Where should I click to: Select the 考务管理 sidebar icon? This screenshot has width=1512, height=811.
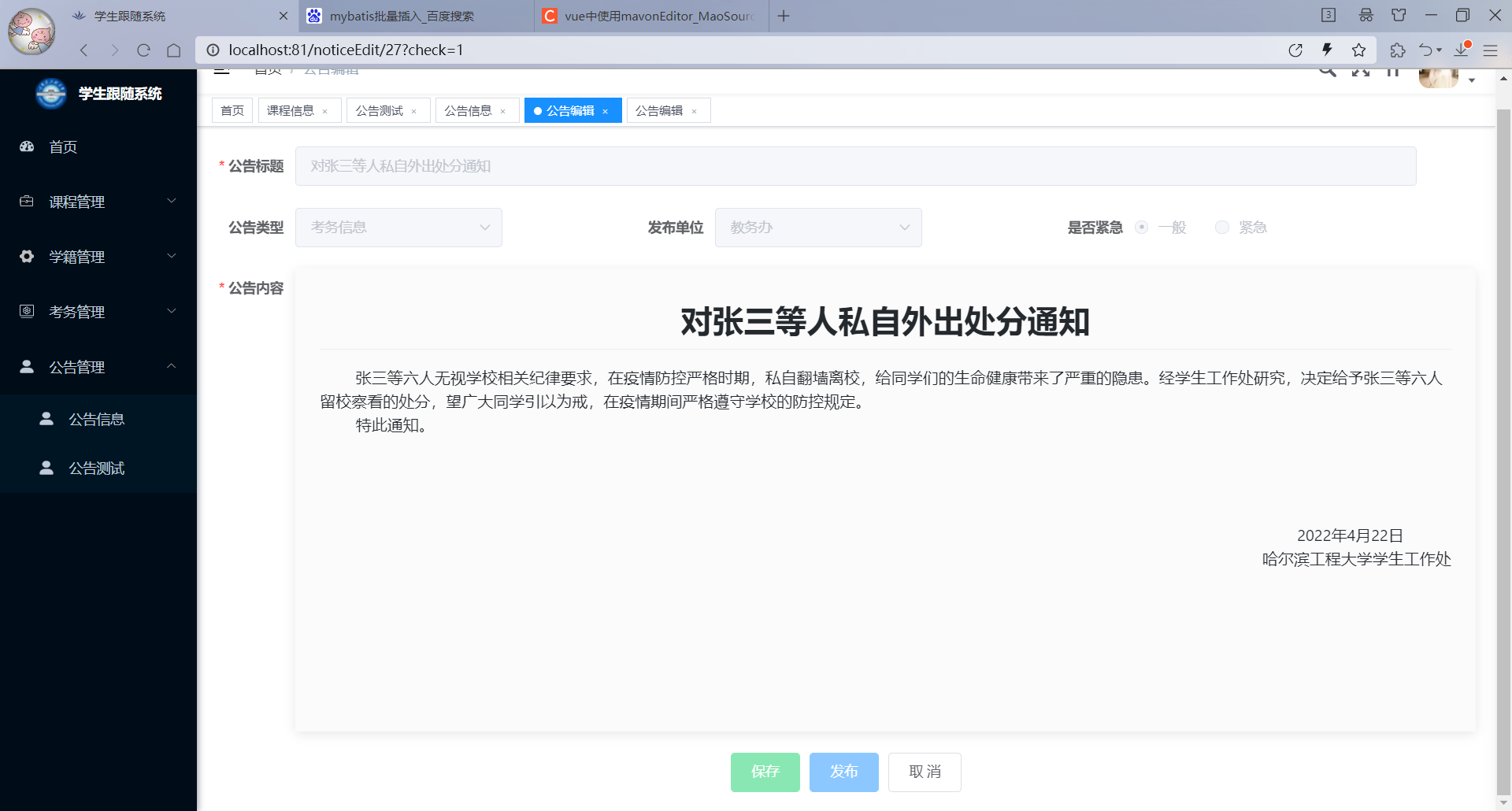[26, 311]
